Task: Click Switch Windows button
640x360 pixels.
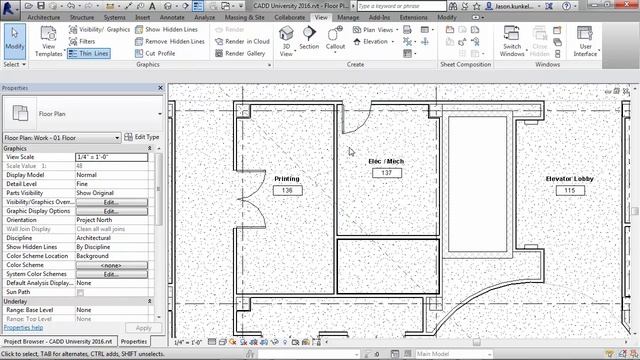Action: click(512, 41)
